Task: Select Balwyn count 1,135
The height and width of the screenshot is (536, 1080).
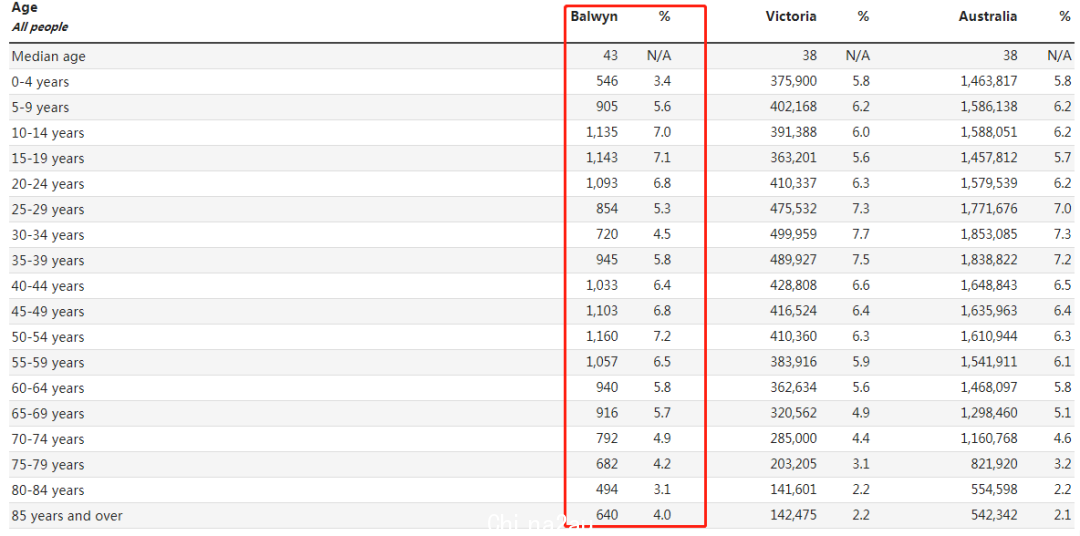Action: pos(602,133)
